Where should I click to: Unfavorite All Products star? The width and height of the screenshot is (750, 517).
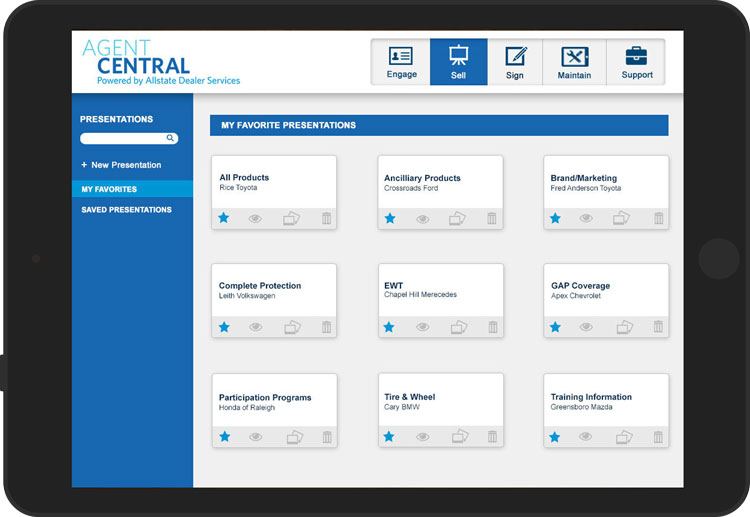click(223, 218)
